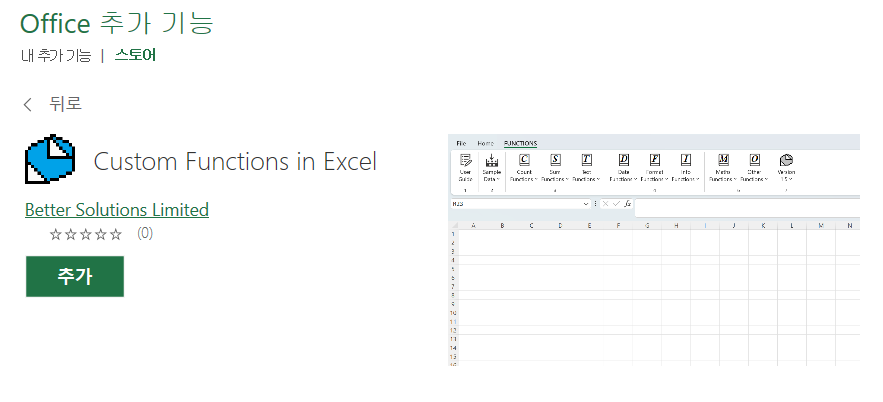
Task: Click formula bar confirm checkmark in preview
Action: coord(616,204)
